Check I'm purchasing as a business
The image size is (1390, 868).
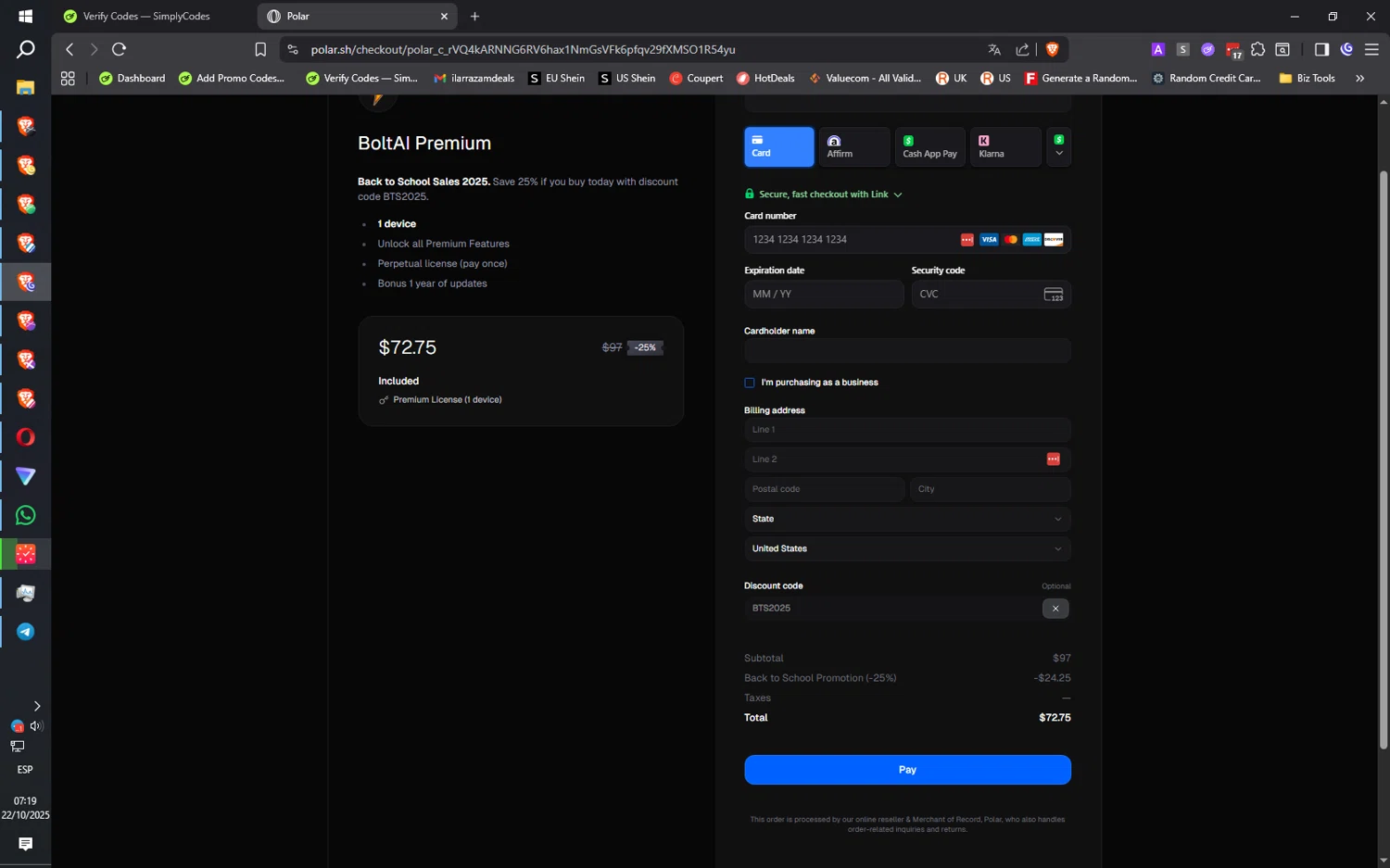pos(750,383)
